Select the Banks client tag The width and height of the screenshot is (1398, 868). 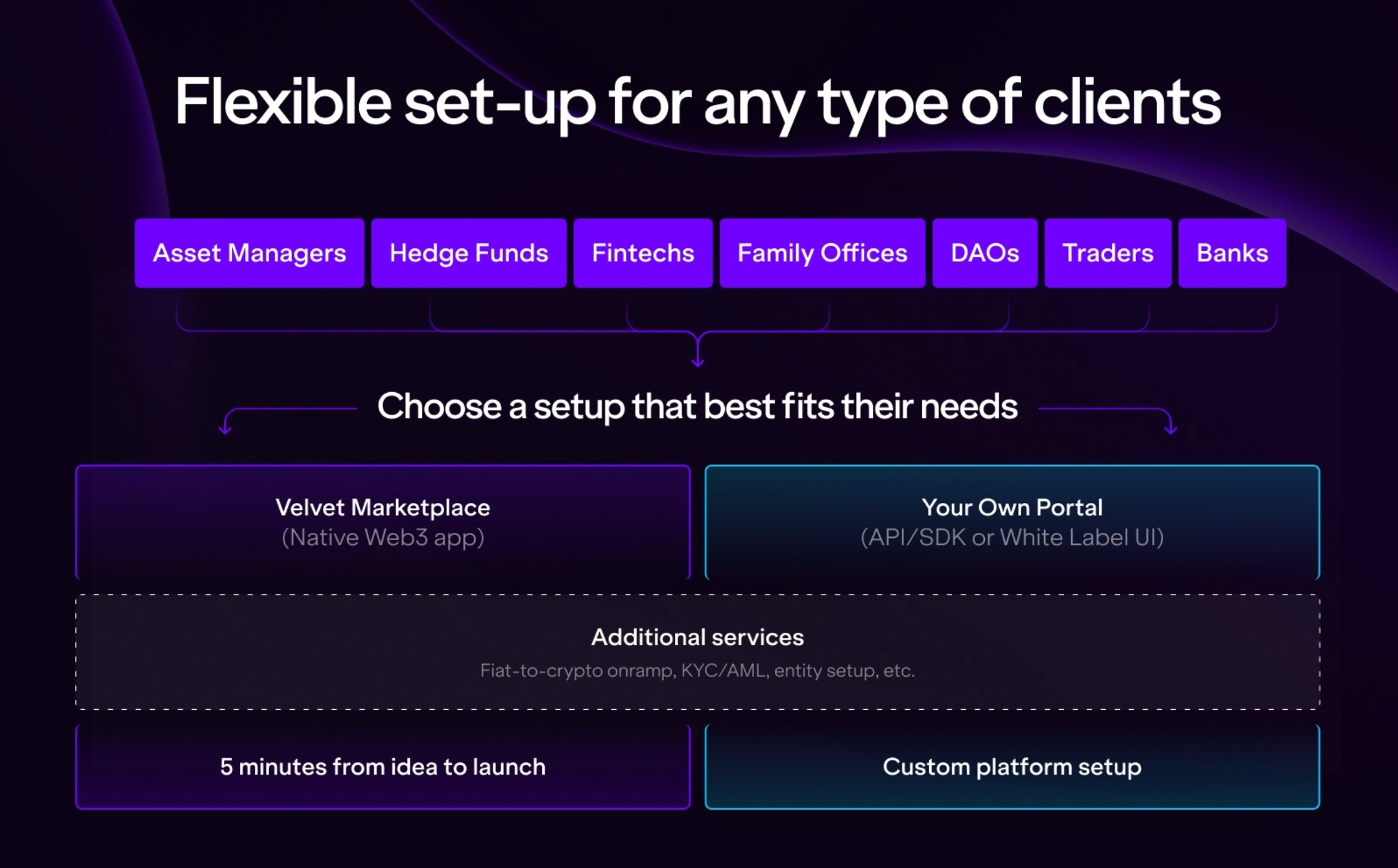click(x=1232, y=253)
